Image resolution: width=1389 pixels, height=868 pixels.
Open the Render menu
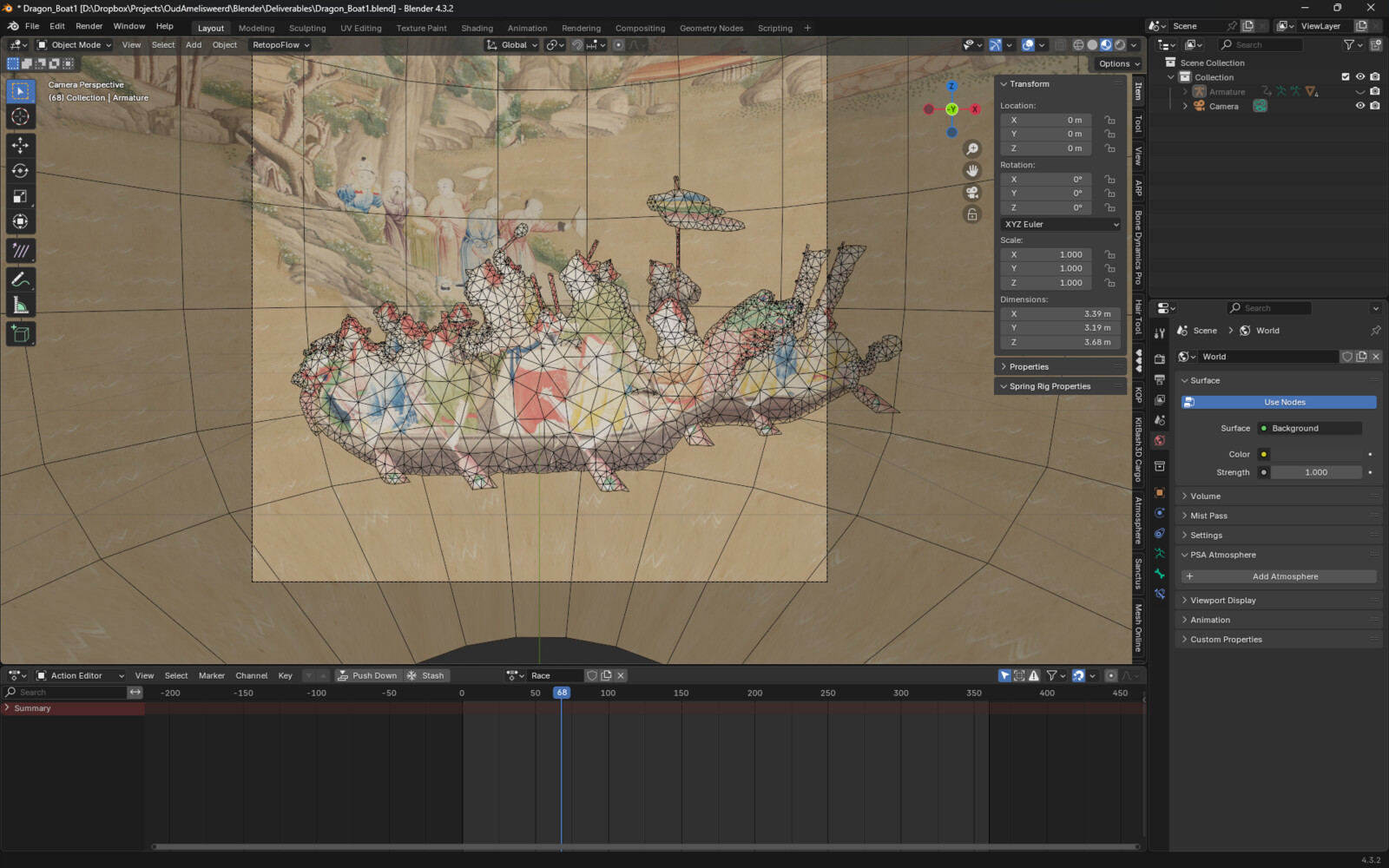89,26
